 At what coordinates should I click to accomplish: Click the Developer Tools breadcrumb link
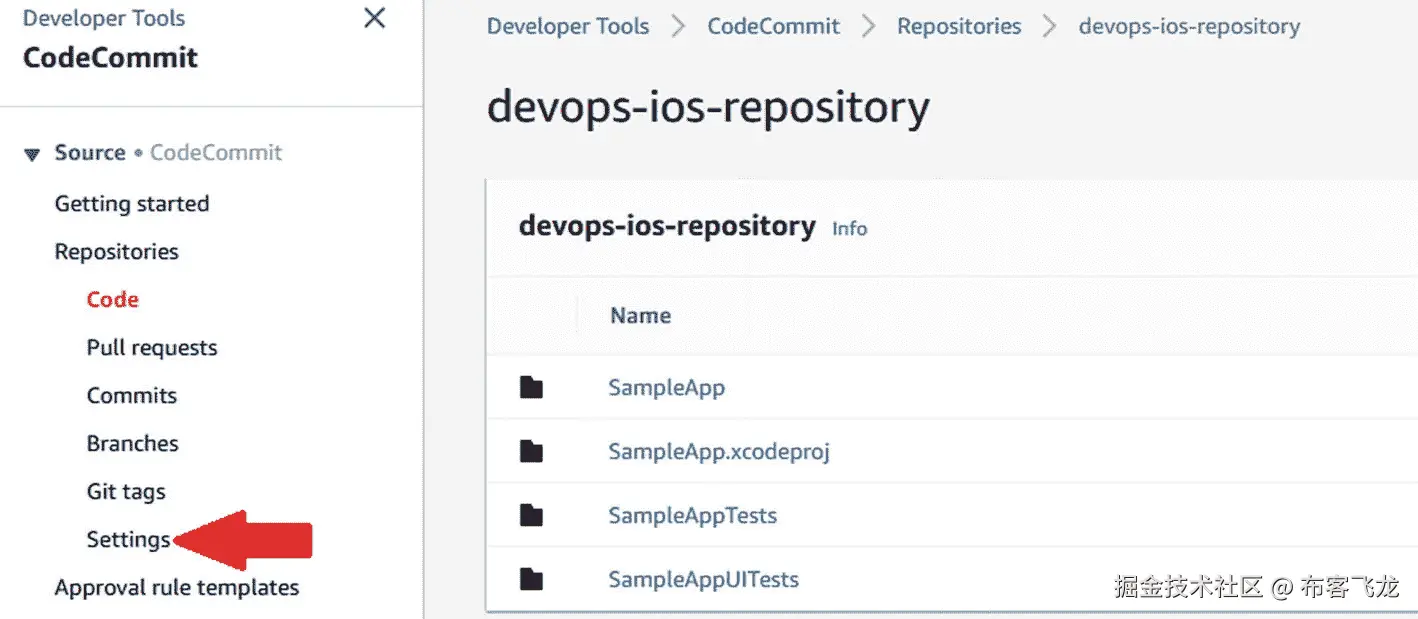click(568, 27)
